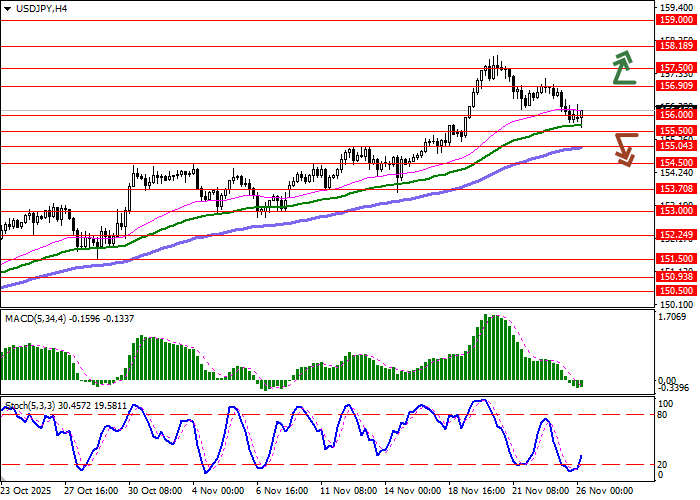Viewport: 700px width, 500px height.
Task: Select the 156.909 price level tag
Action: point(676,86)
